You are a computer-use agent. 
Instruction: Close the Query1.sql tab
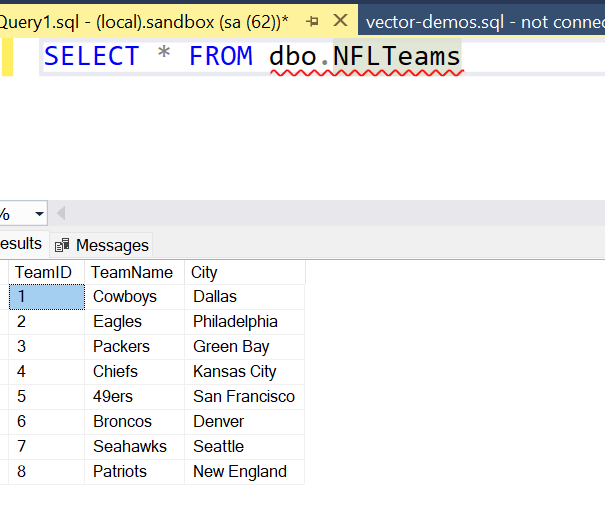click(340, 20)
